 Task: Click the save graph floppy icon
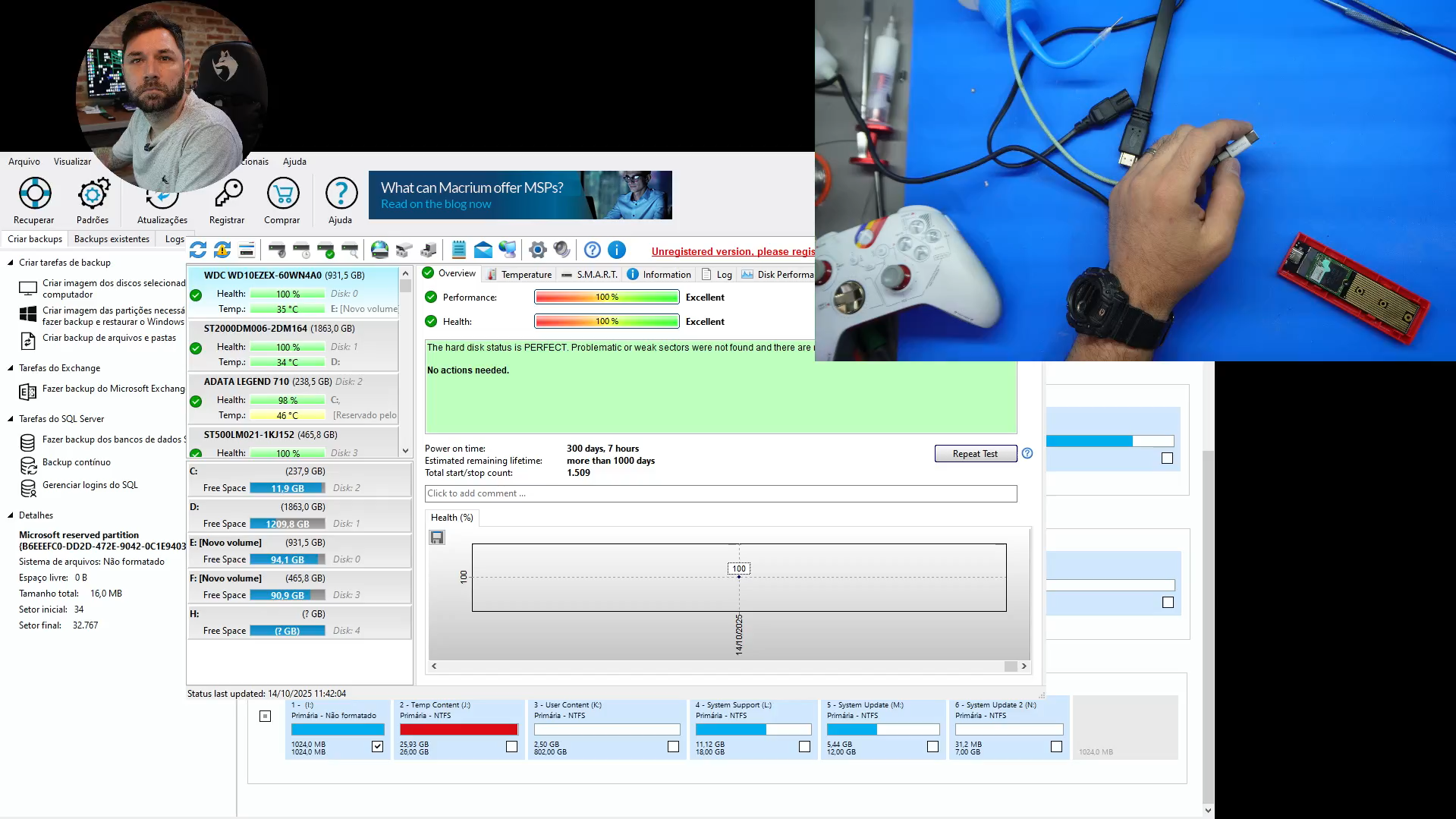coord(437,537)
